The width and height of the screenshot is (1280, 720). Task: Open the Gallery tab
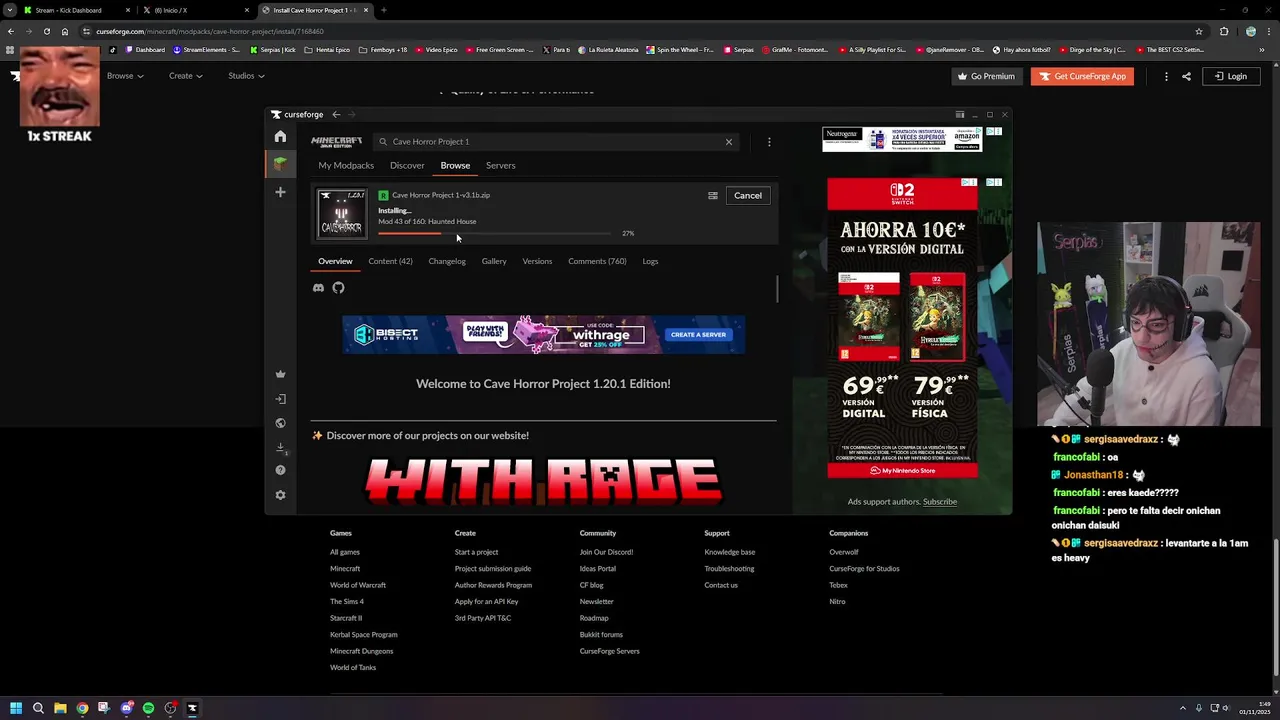[x=494, y=261]
